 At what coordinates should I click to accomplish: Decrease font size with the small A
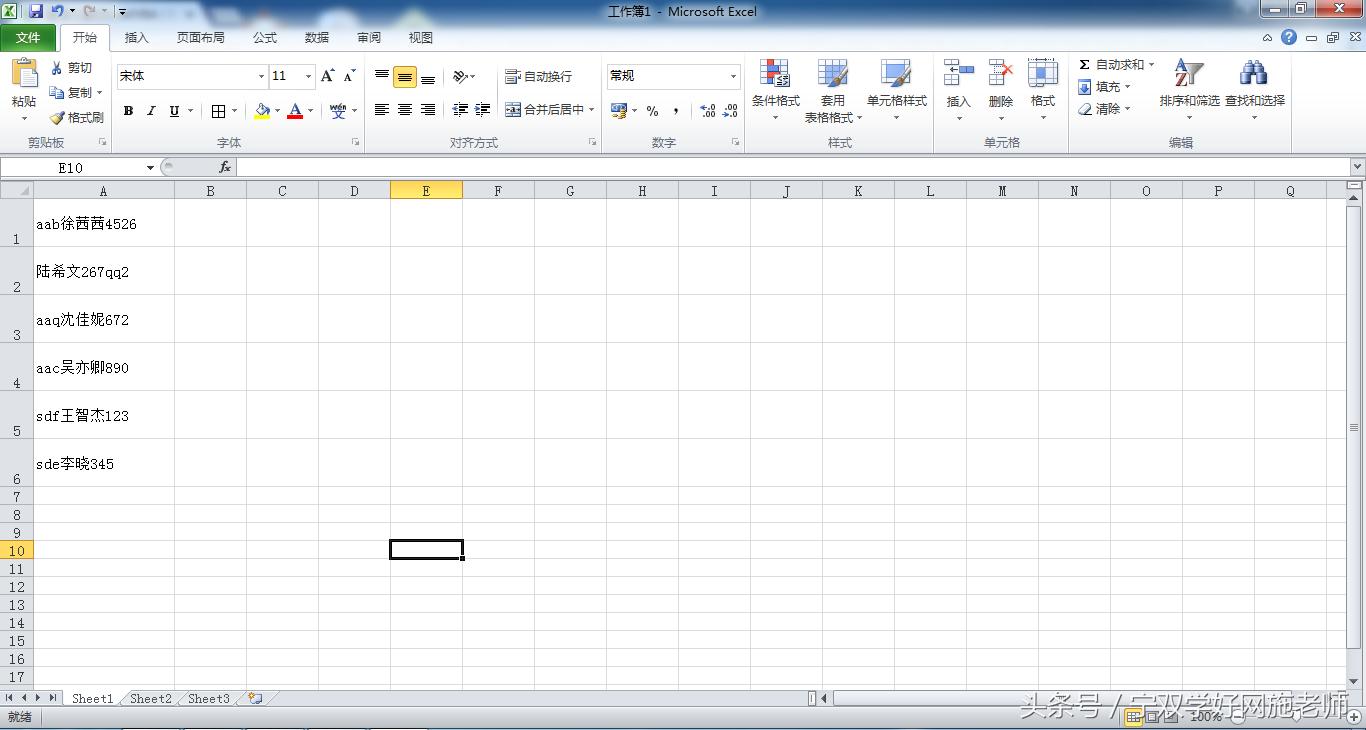point(349,76)
